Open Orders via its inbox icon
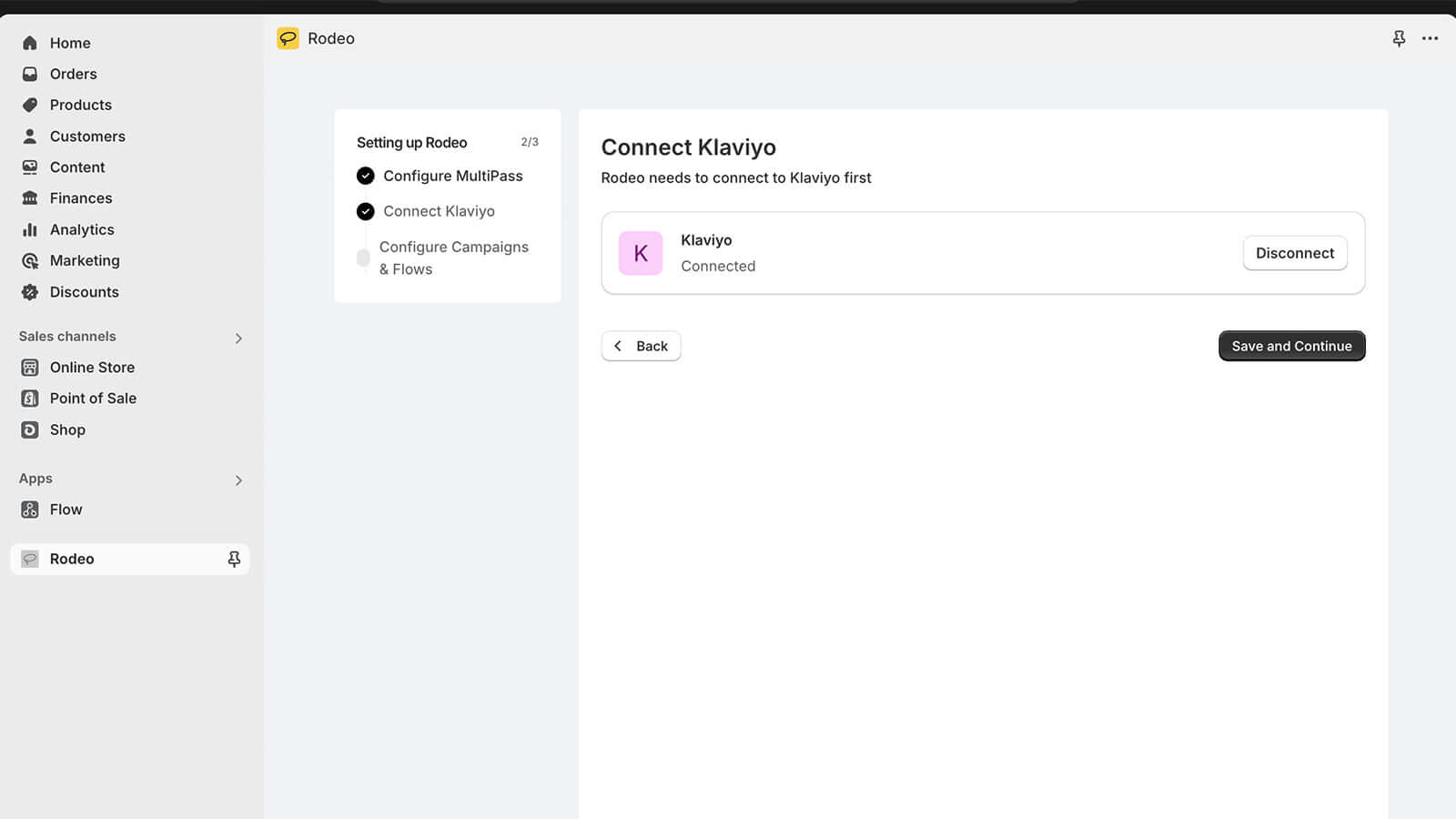The image size is (1456, 819). (x=30, y=74)
